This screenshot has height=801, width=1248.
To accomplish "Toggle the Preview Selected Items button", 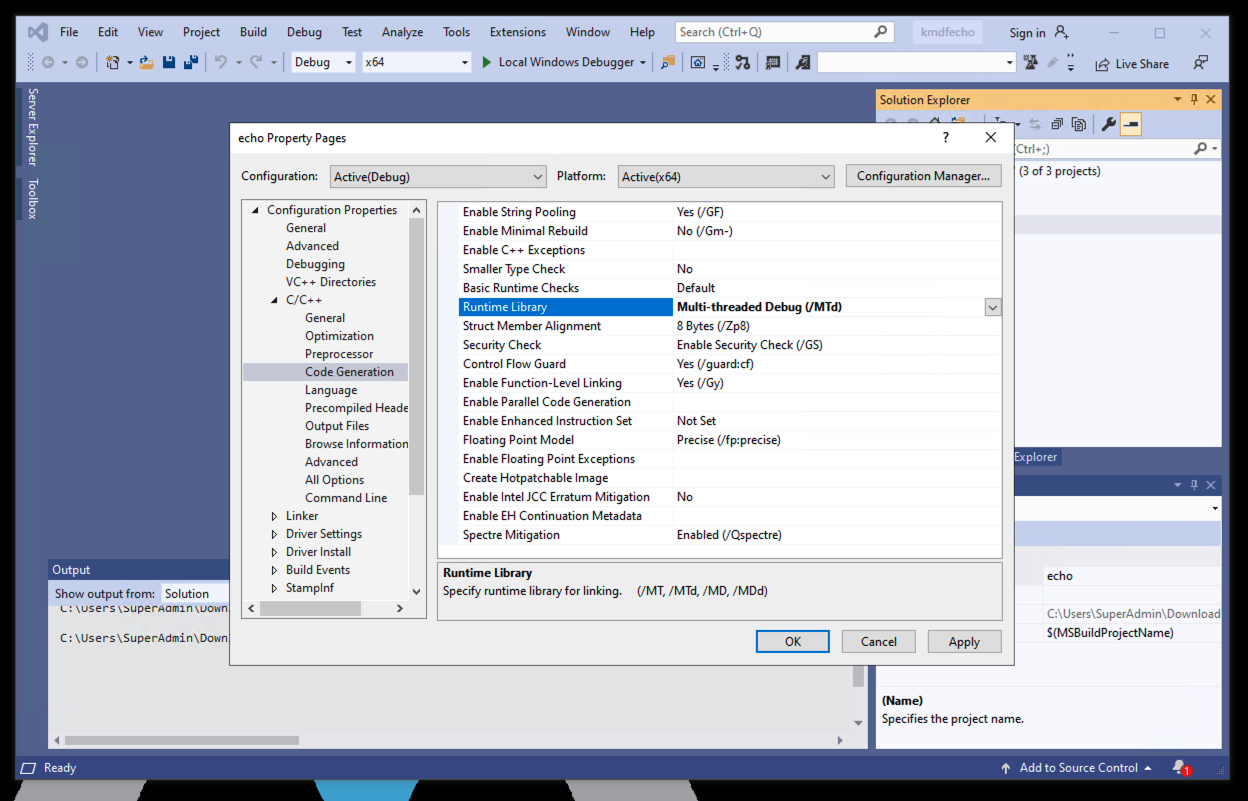I will click(x=1131, y=124).
